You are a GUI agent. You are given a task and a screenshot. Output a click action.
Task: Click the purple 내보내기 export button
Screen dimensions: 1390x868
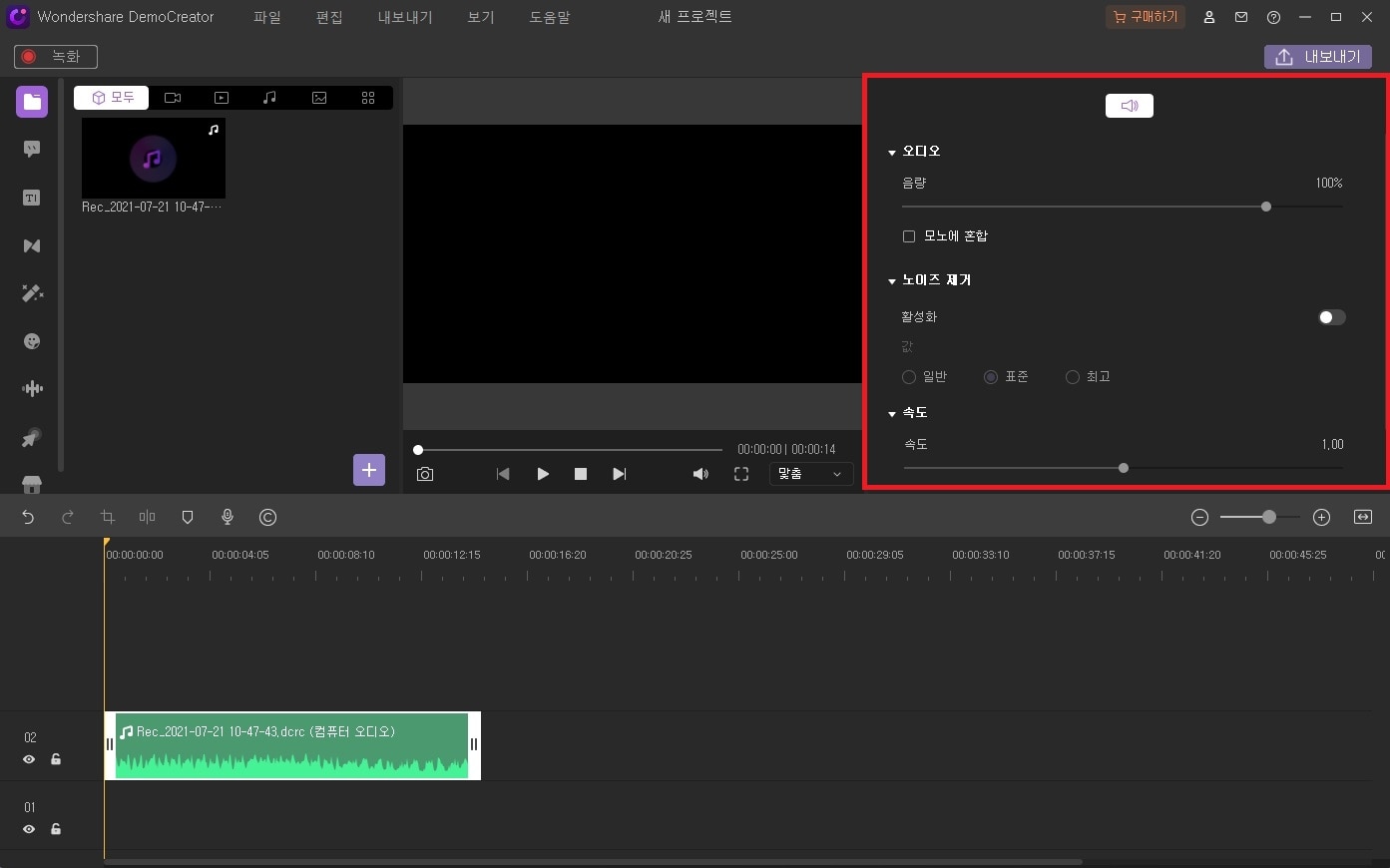coord(1318,57)
